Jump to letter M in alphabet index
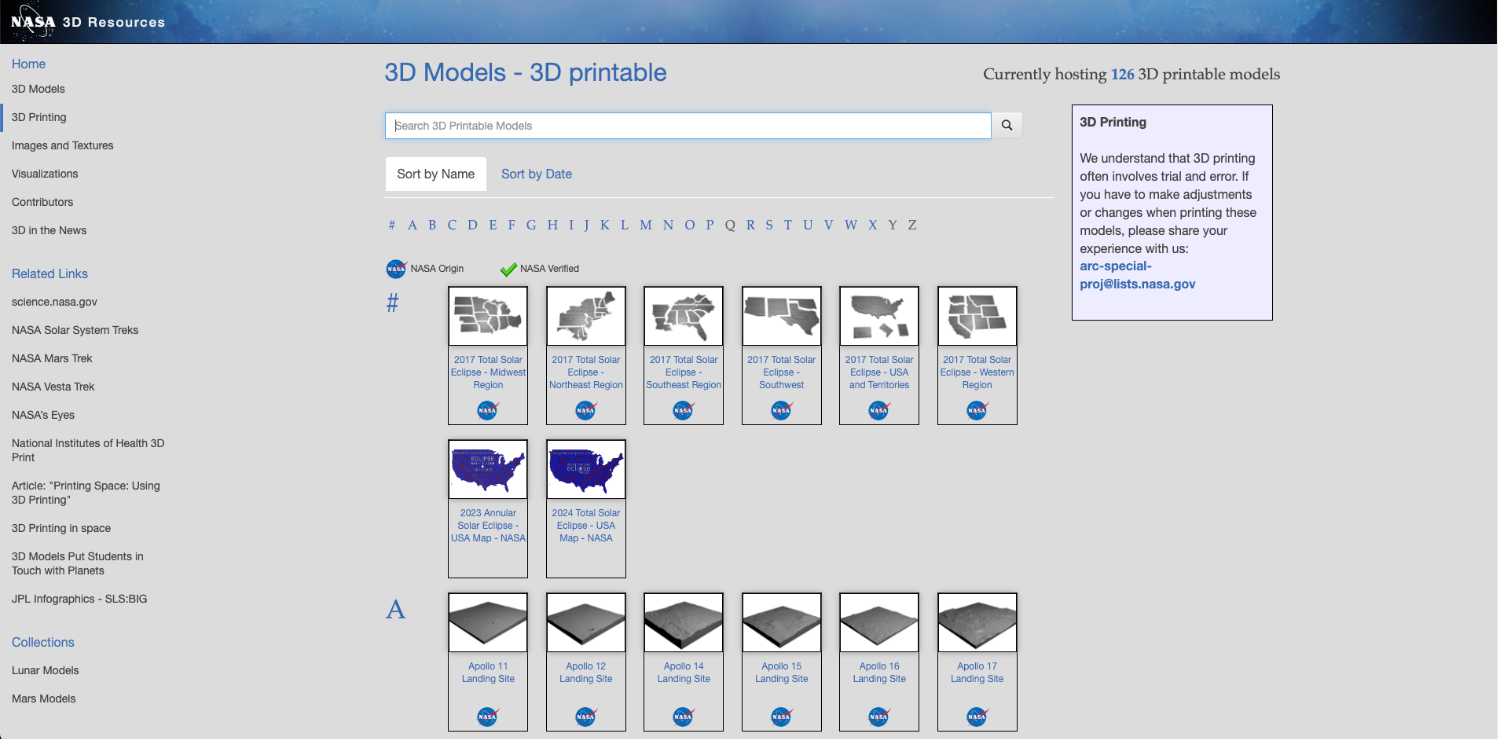Screen dimensions: 1500x739 point(645,225)
